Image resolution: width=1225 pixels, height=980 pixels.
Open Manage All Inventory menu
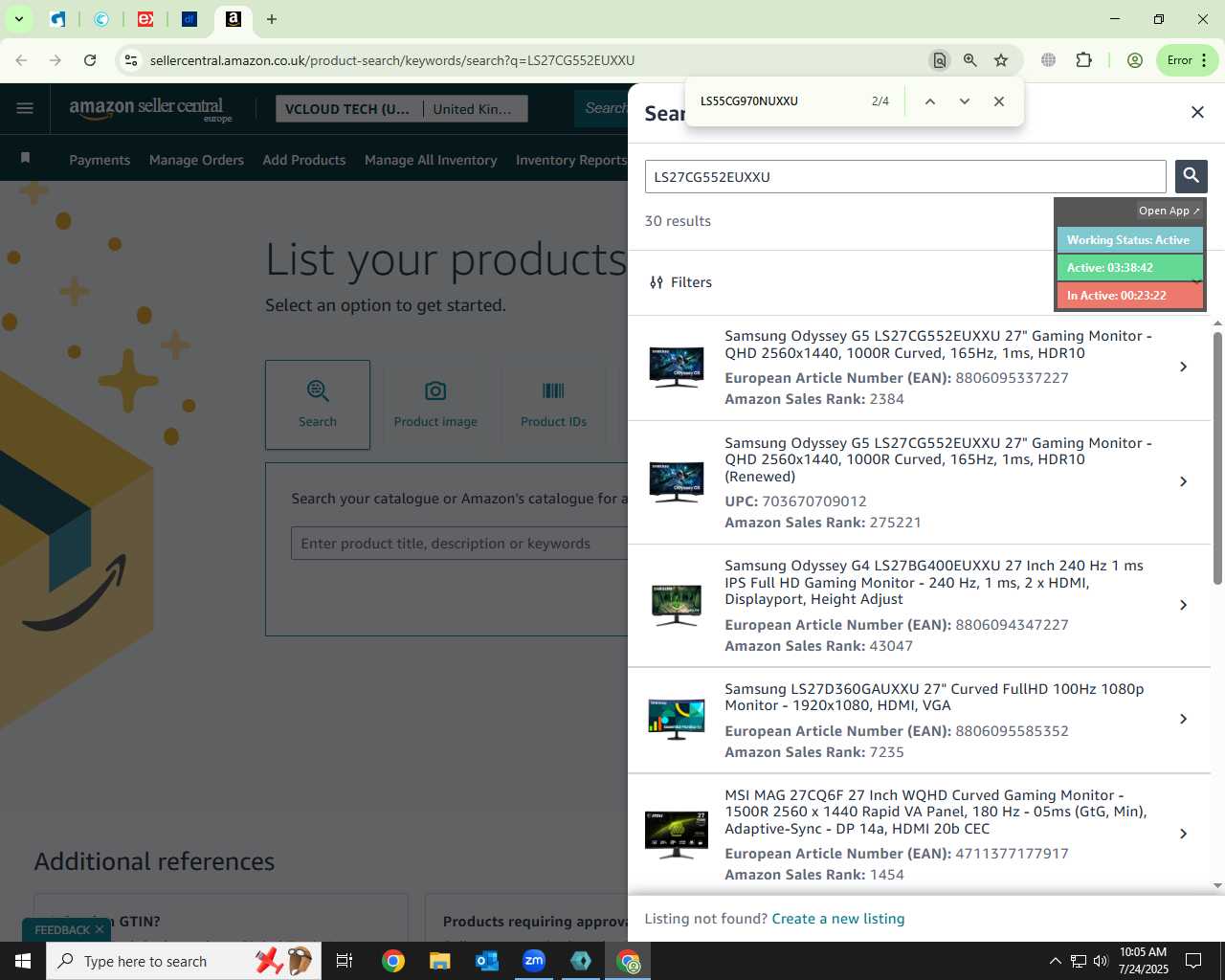[431, 160]
